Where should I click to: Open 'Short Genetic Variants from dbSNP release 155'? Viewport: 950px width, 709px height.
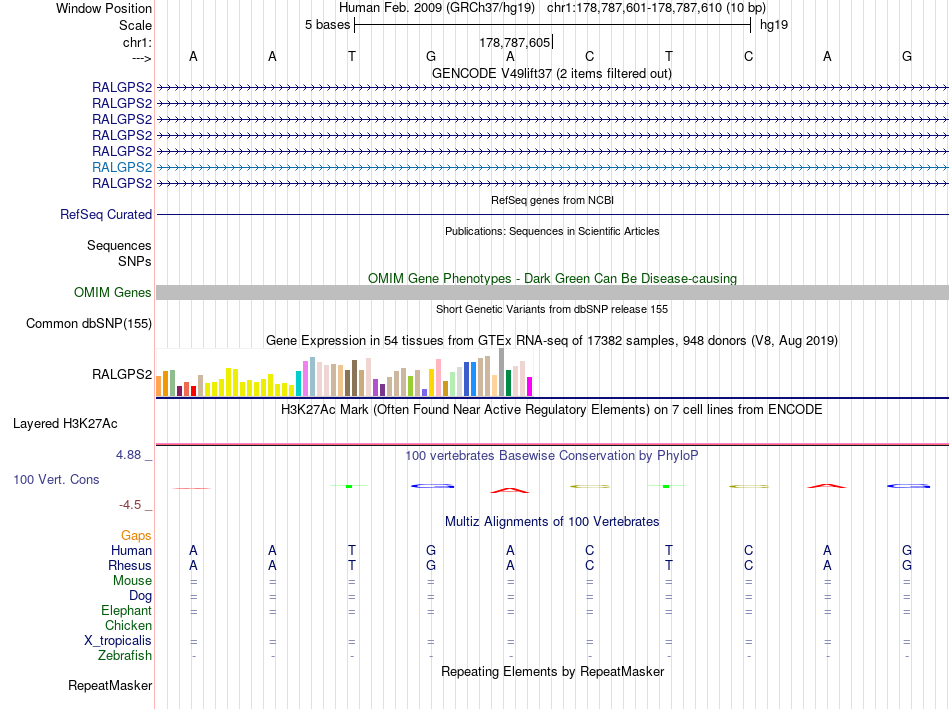click(x=552, y=309)
